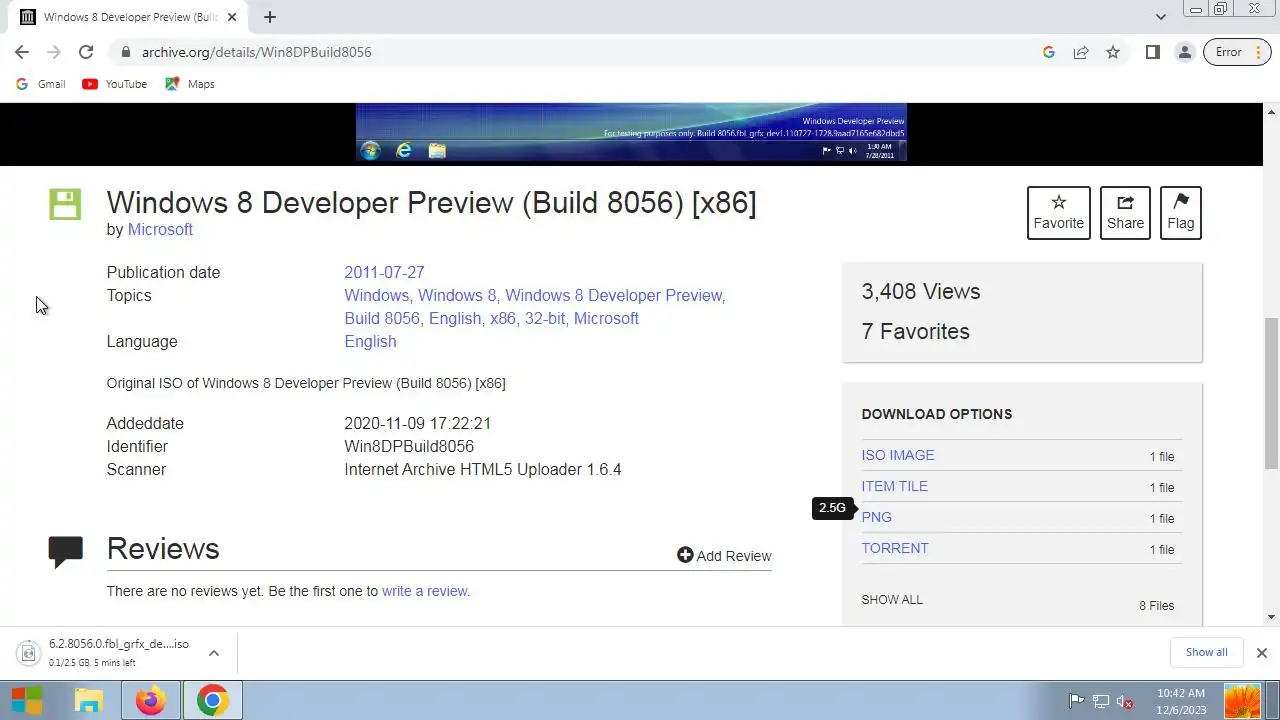Image resolution: width=1280 pixels, height=720 pixels.
Task: Click the Windows desktop screenshot thumbnail
Action: pos(631,132)
